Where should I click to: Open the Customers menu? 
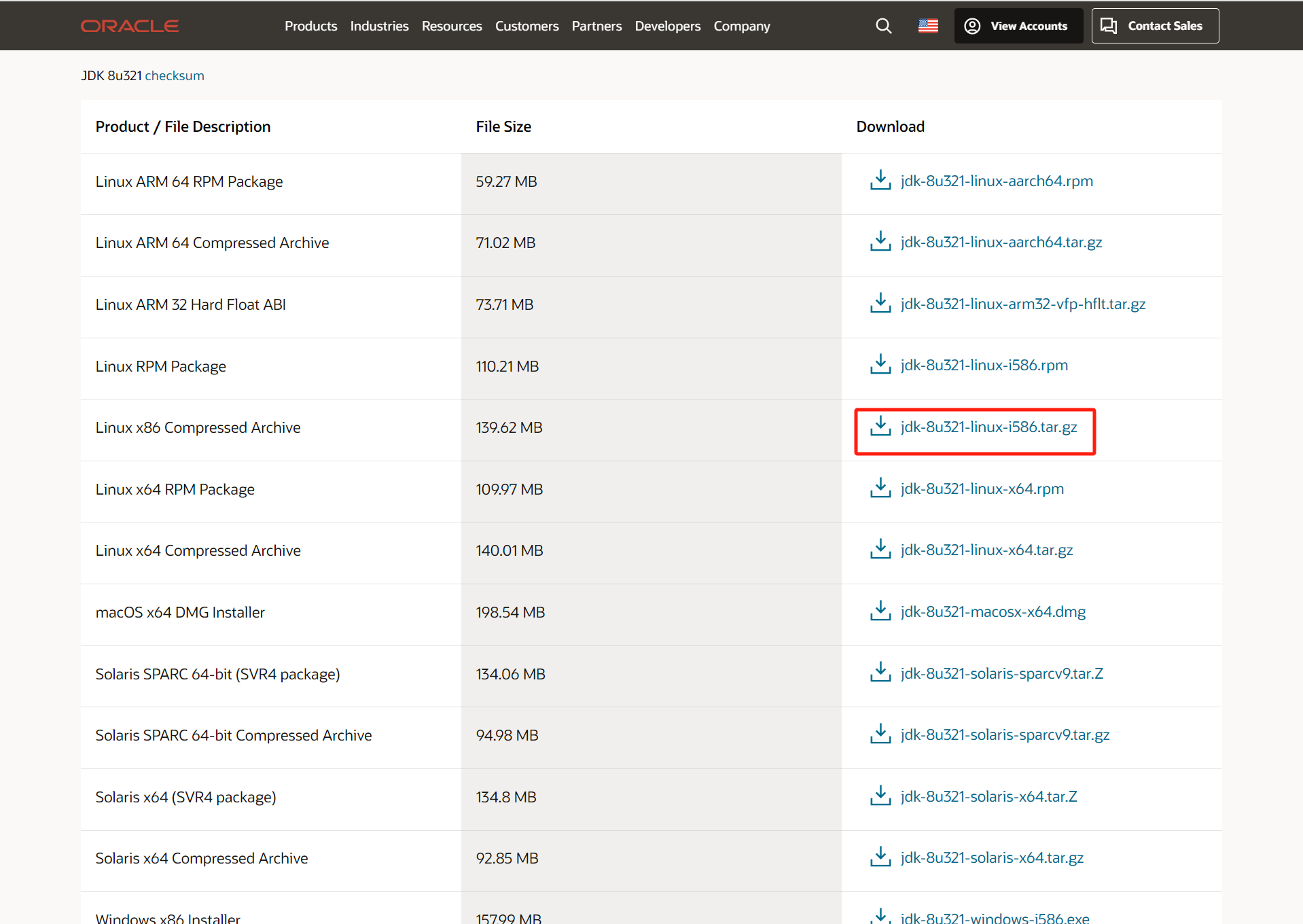pyautogui.click(x=526, y=26)
